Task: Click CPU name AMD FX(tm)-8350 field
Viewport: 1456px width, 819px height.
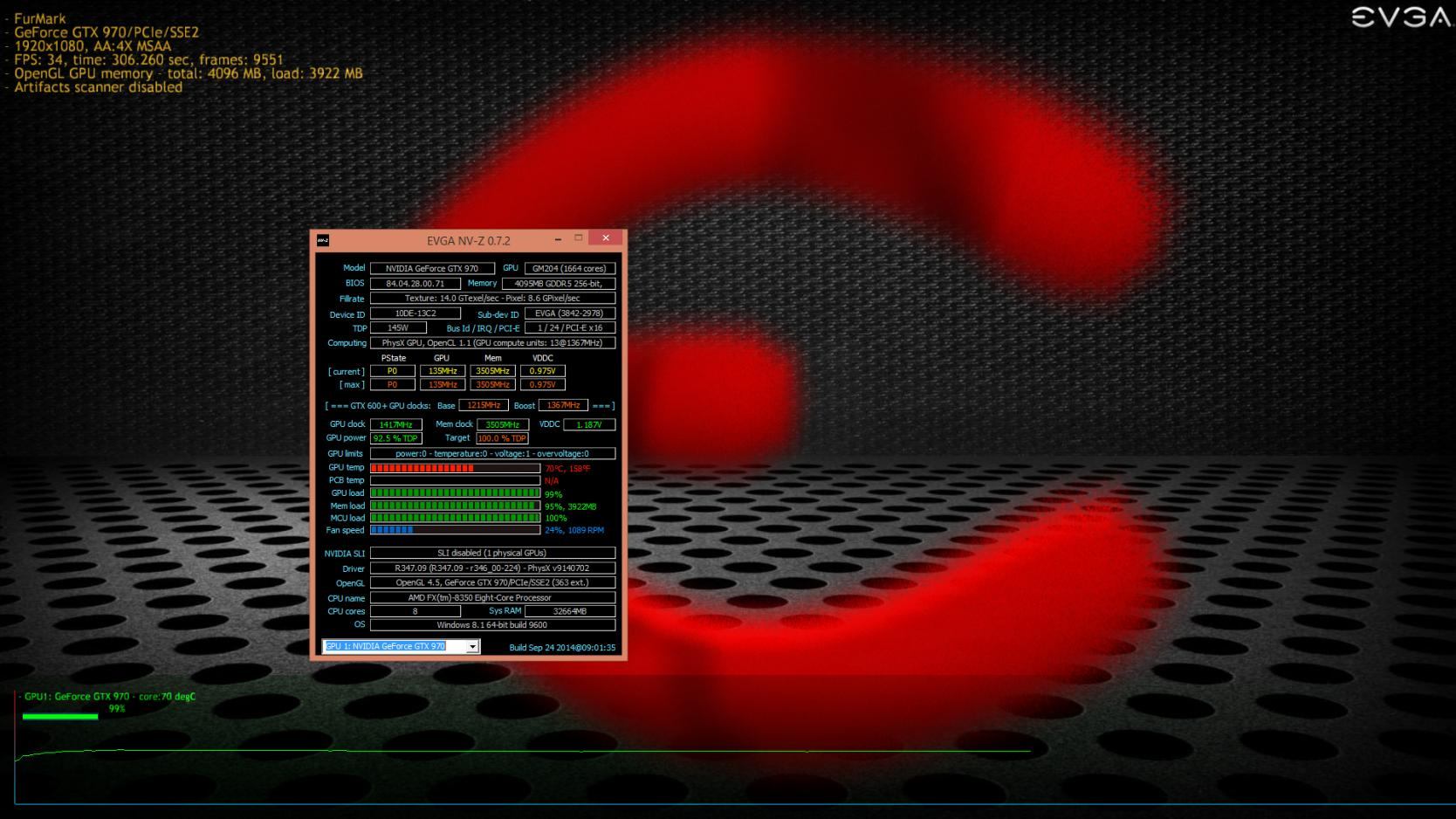Action: [492, 598]
